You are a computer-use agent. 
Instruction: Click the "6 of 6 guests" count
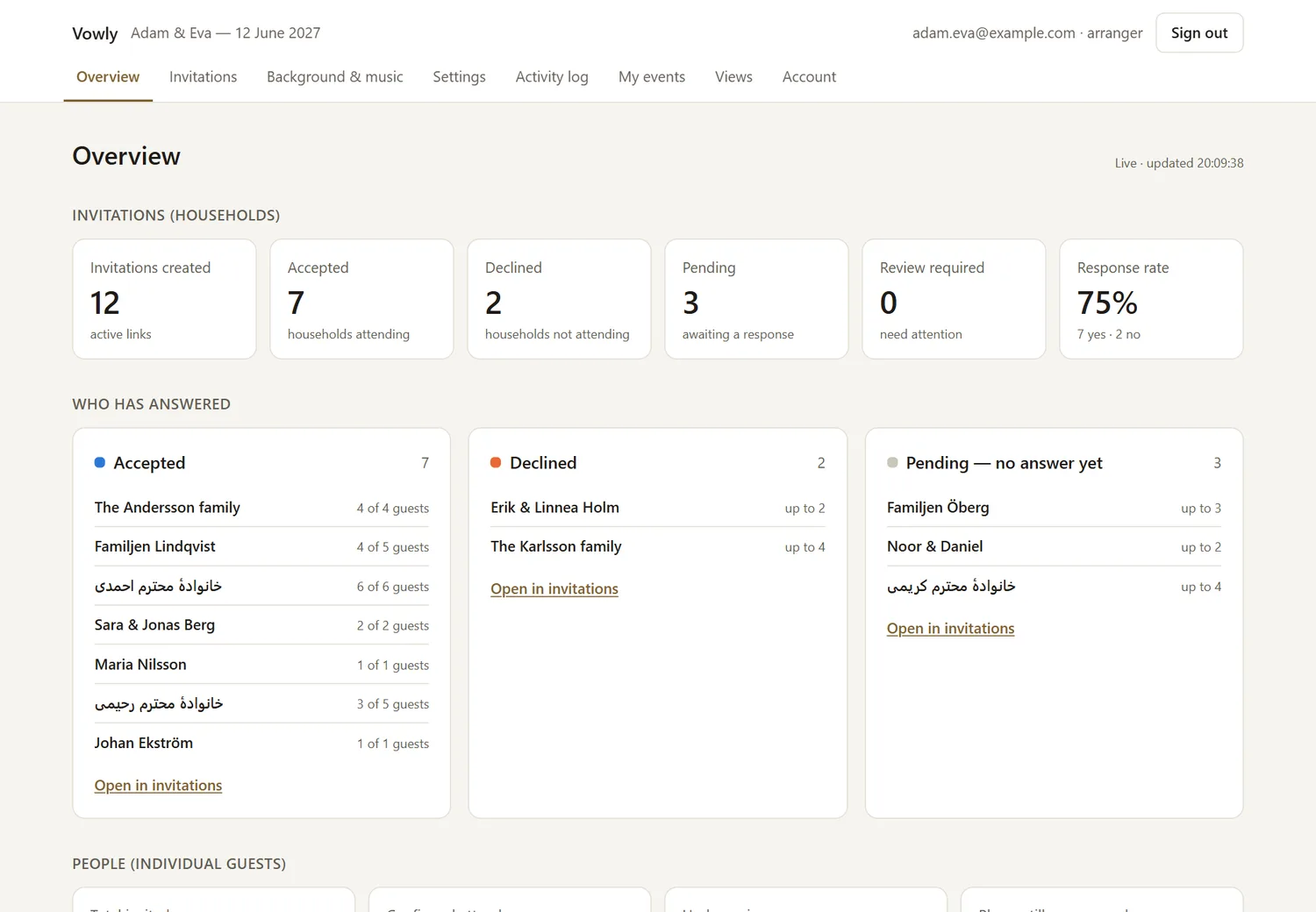[x=393, y=587]
